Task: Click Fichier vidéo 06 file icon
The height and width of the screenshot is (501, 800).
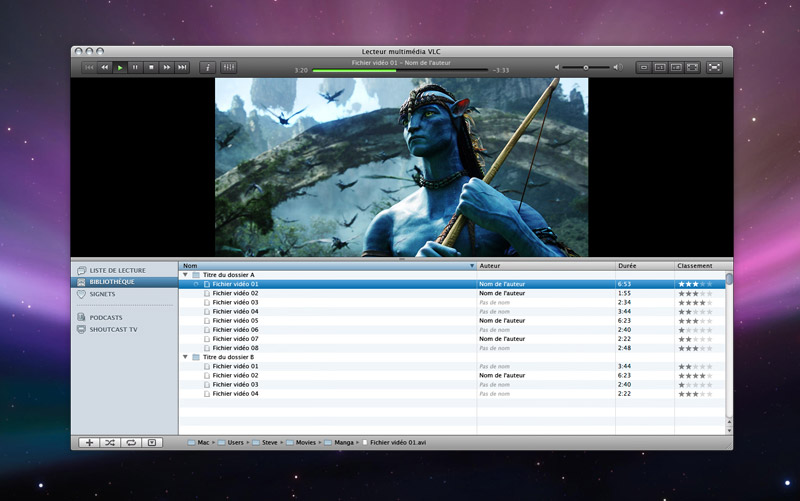Action: (207, 330)
